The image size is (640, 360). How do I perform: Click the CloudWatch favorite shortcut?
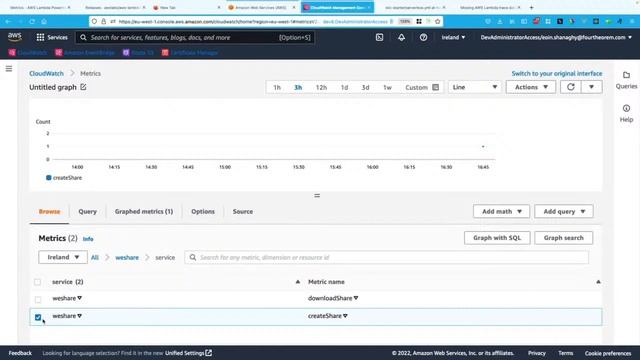[x=28, y=53]
